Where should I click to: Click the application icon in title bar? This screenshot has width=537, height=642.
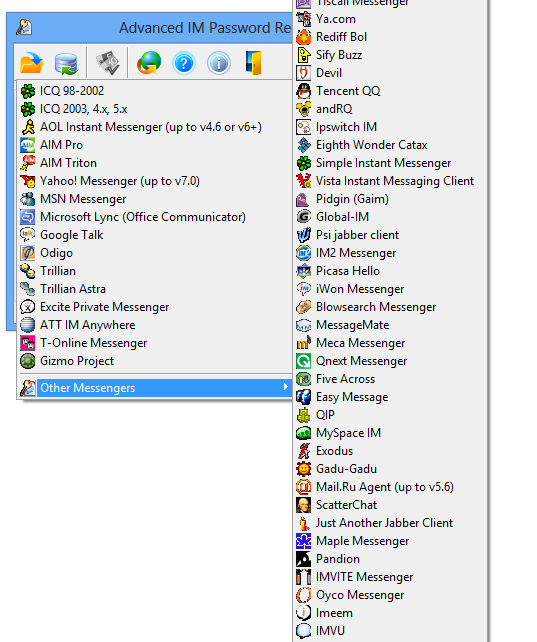click(x=24, y=27)
